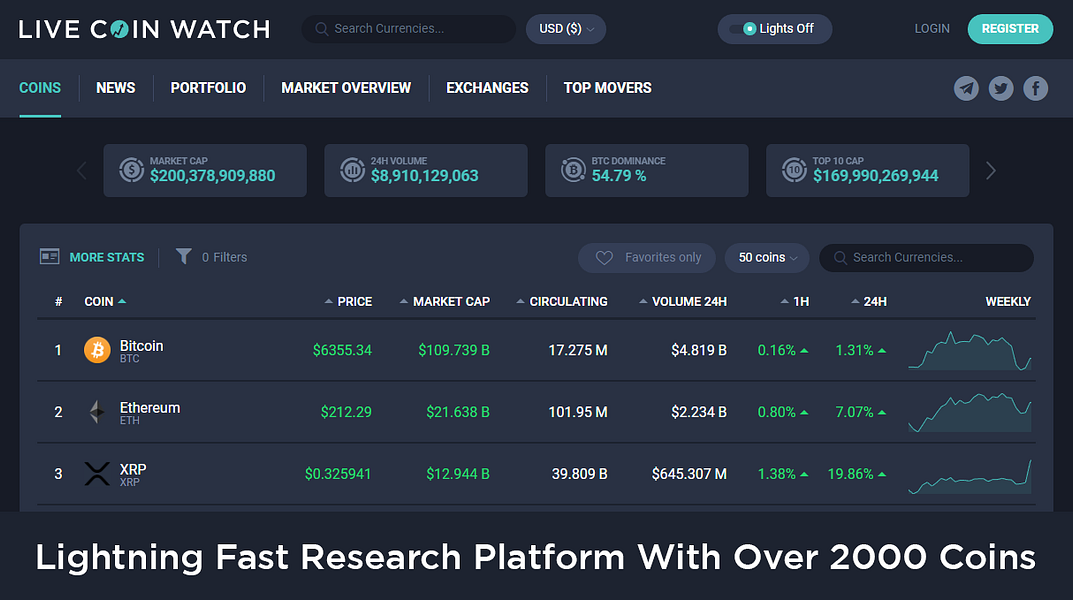Sort by the PRICE column
This screenshot has height=600, width=1073.
coord(348,302)
